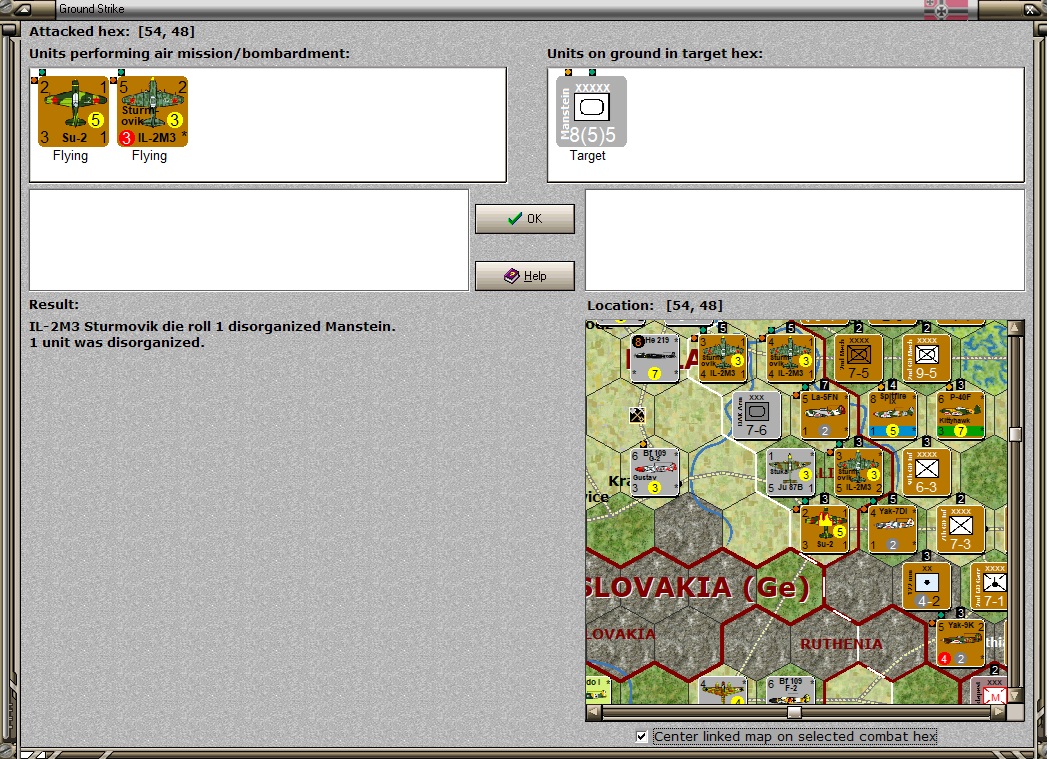
Task: Click the result text about disorganized Manstein
Action: [x=212, y=326]
